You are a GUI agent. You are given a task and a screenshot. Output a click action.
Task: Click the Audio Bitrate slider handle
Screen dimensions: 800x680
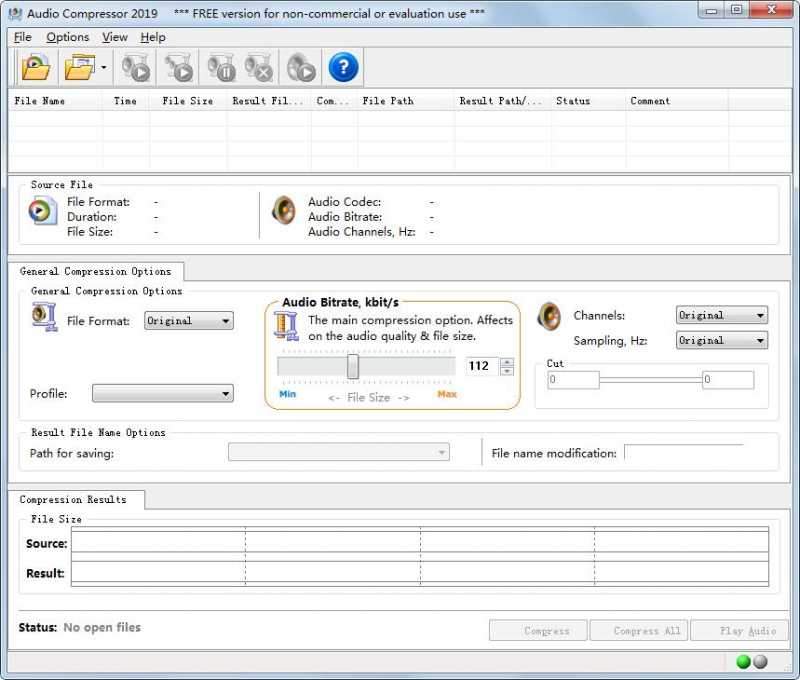353,366
